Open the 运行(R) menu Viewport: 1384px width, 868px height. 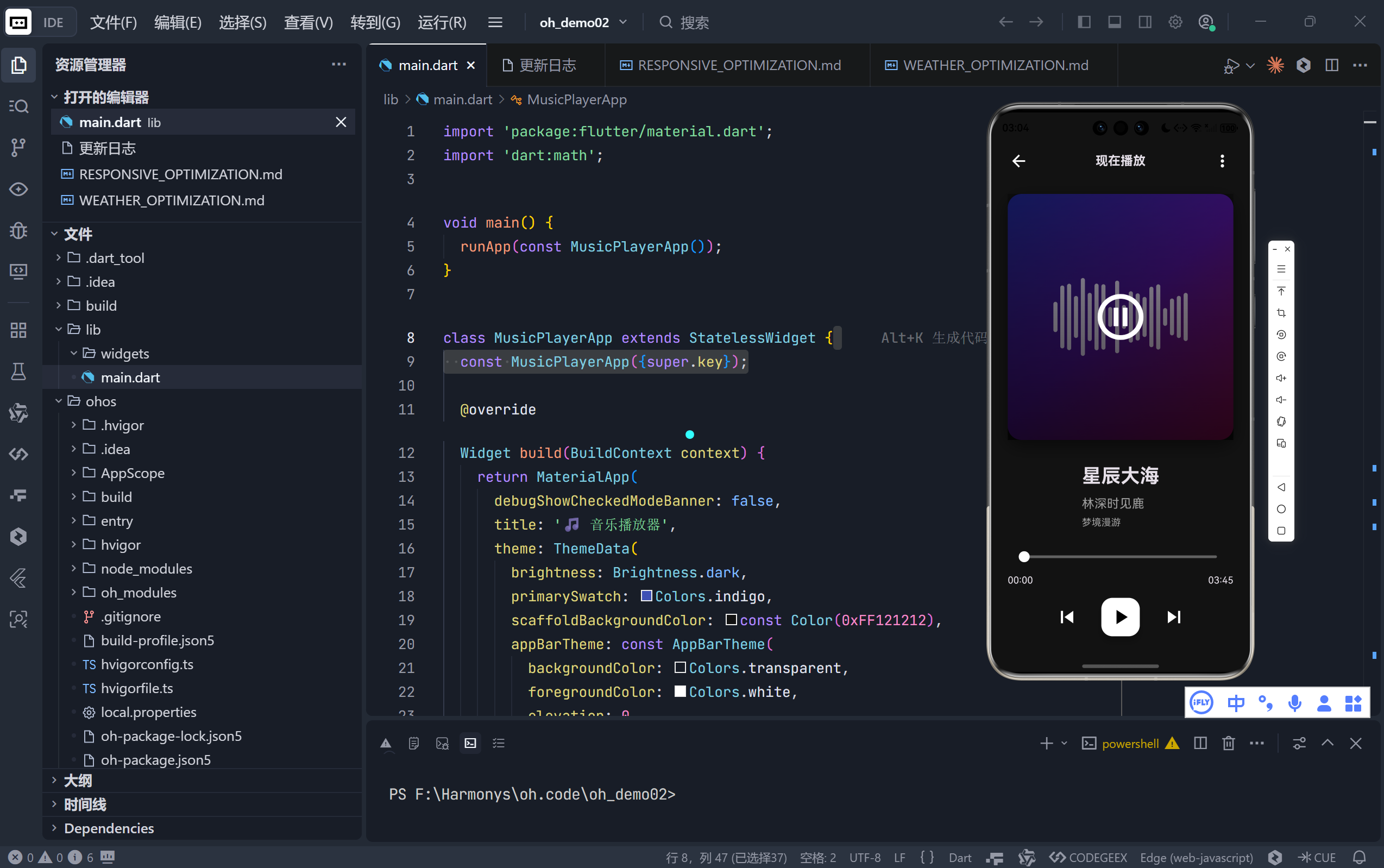pos(442,22)
